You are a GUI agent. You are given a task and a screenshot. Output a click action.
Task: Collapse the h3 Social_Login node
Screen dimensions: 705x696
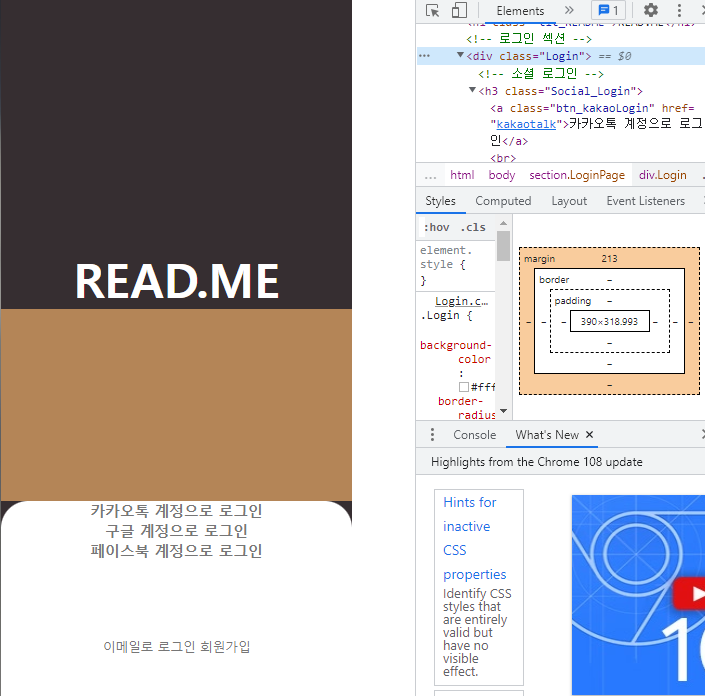472,90
